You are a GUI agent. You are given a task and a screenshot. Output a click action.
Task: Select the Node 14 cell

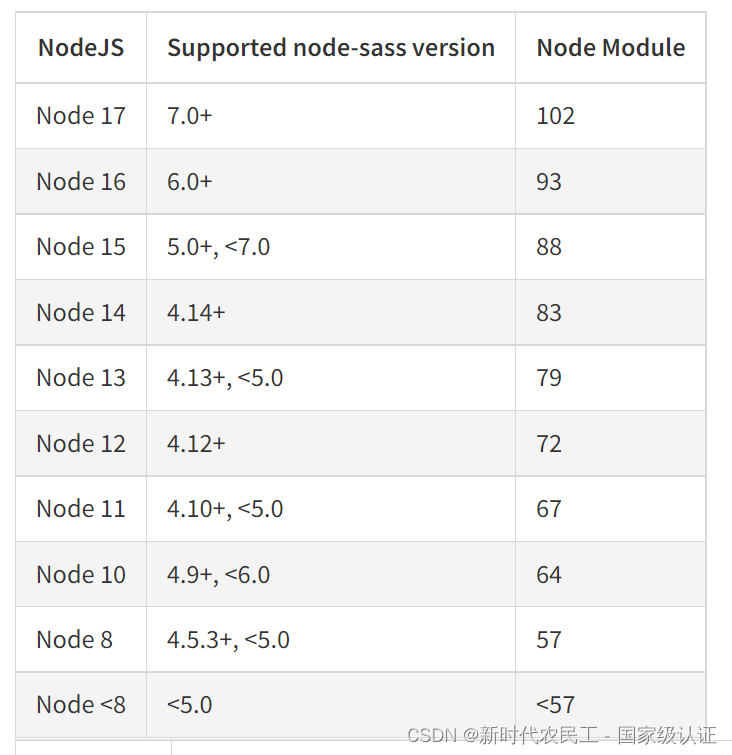(x=81, y=312)
